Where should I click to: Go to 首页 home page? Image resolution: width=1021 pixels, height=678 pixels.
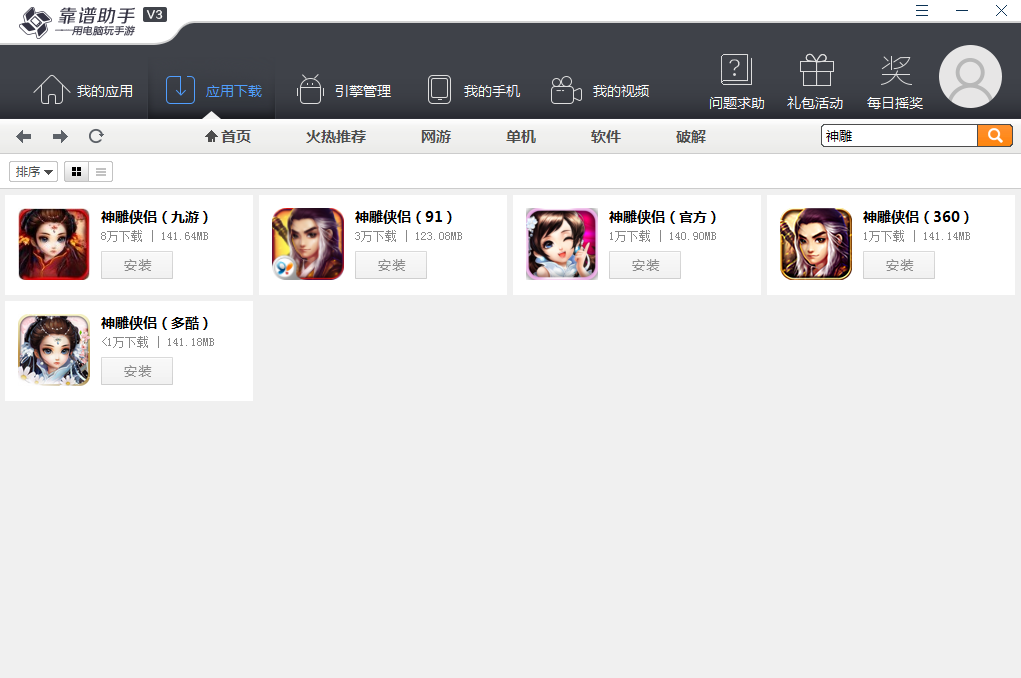(x=228, y=136)
